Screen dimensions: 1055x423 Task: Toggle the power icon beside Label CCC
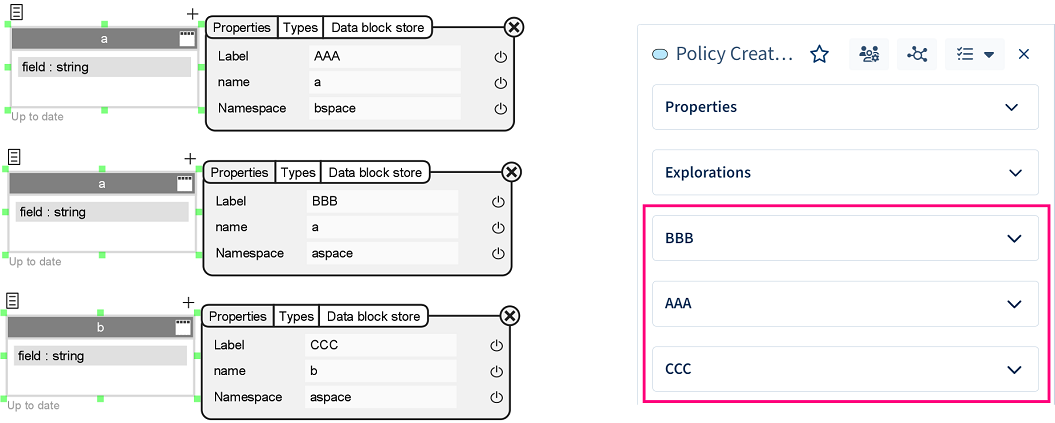pyautogui.click(x=495, y=346)
